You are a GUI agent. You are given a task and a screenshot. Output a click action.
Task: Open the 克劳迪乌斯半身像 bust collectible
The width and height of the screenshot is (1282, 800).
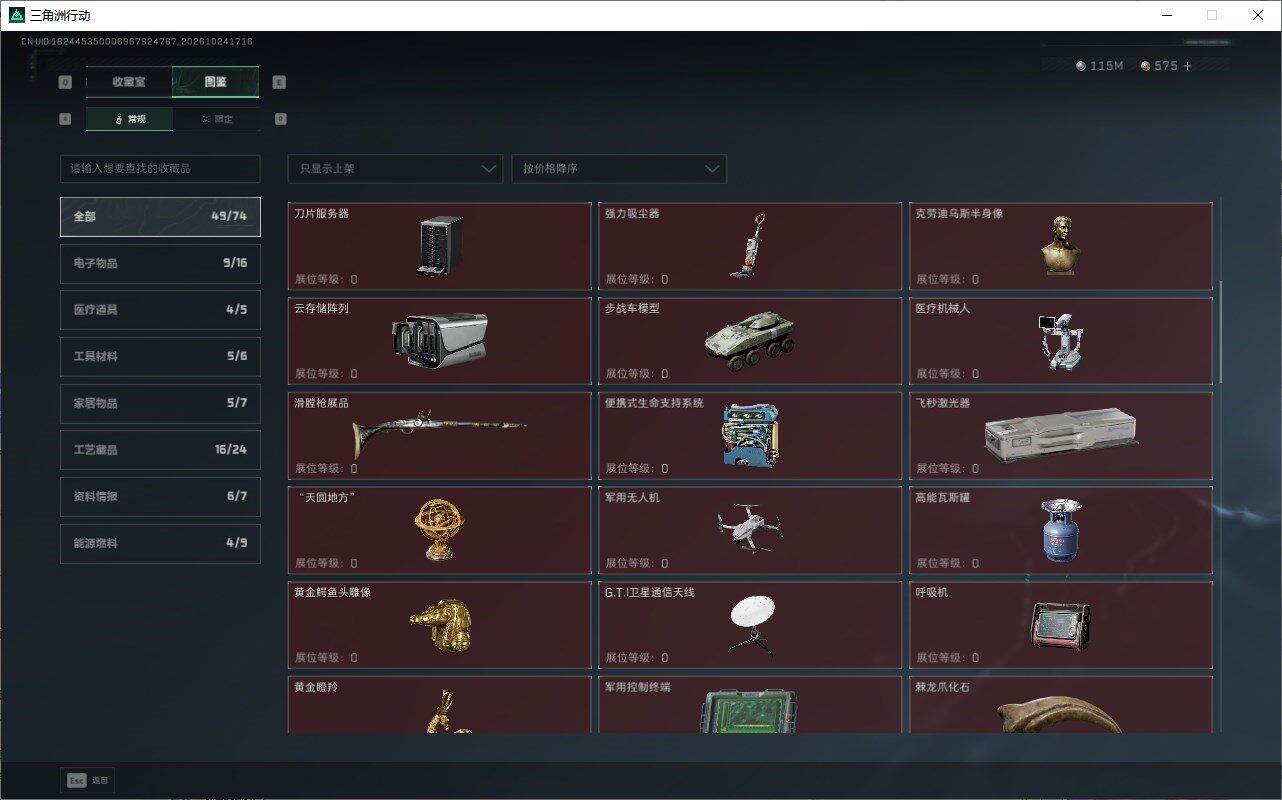tap(1061, 246)
